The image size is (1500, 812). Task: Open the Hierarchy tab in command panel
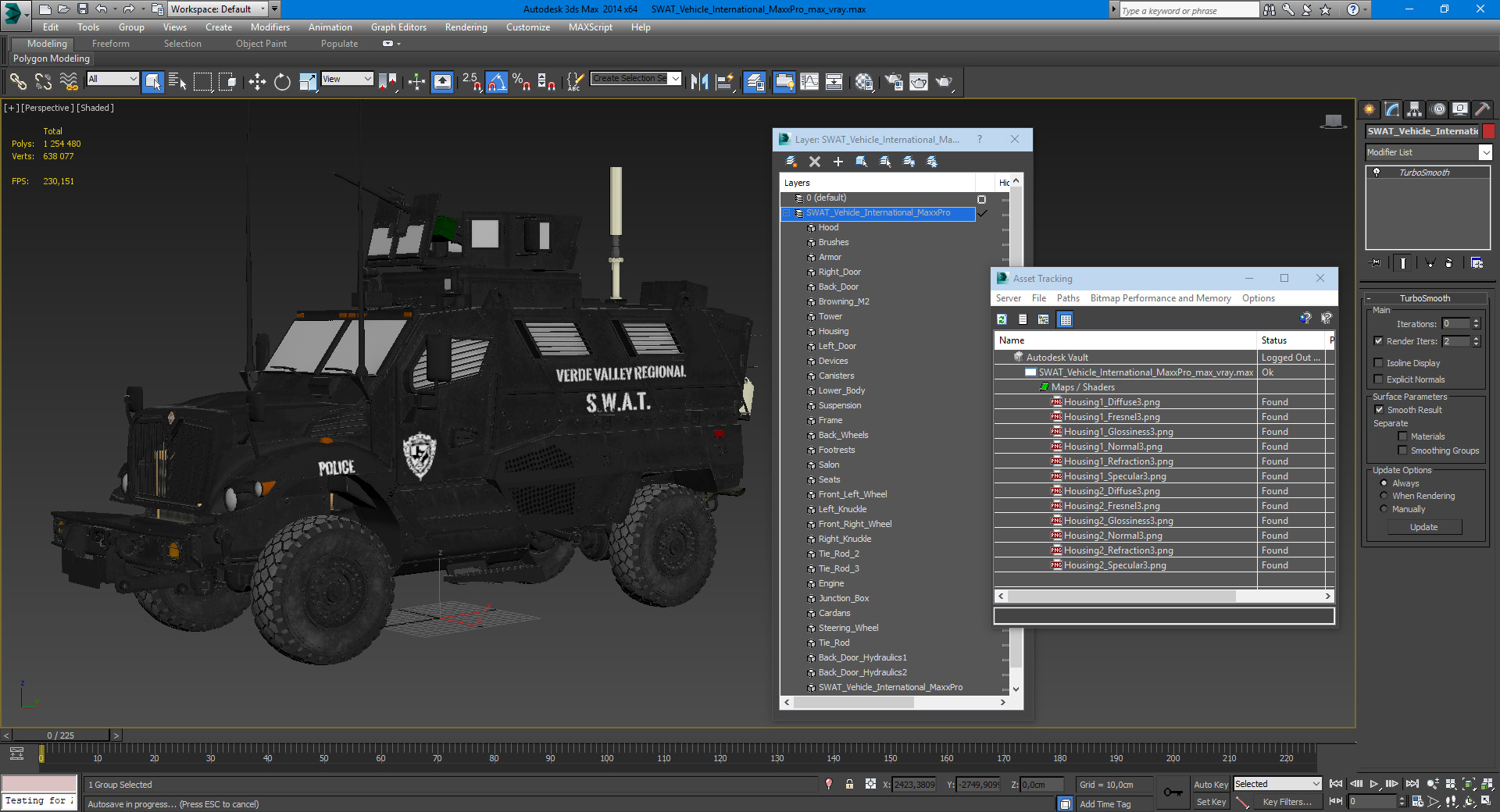tap(1415, 109)
